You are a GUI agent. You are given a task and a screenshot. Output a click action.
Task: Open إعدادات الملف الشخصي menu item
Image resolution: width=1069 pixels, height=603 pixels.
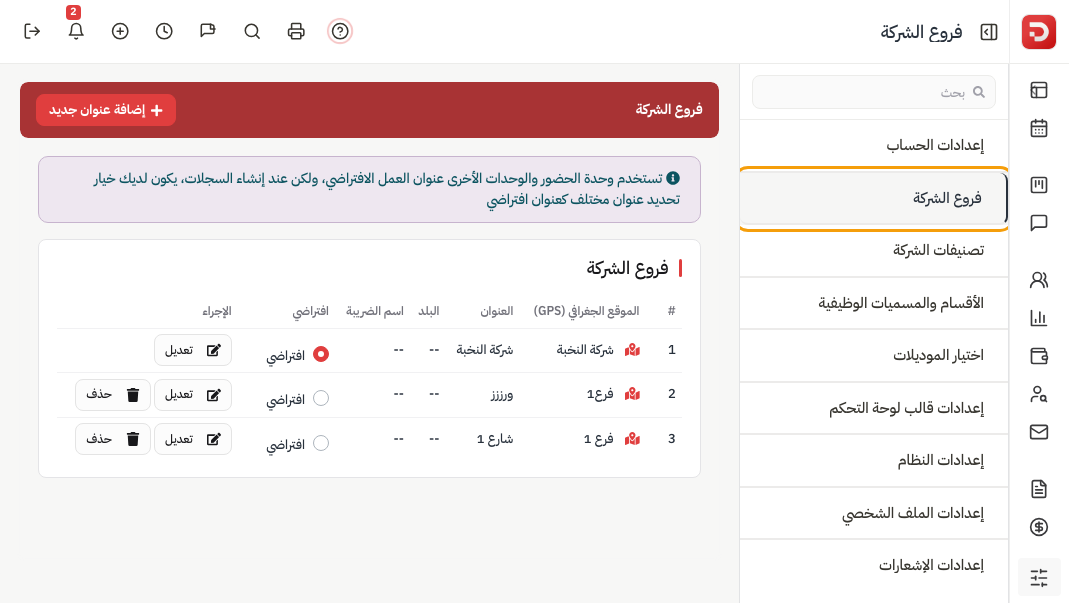[x=873, y=513]
